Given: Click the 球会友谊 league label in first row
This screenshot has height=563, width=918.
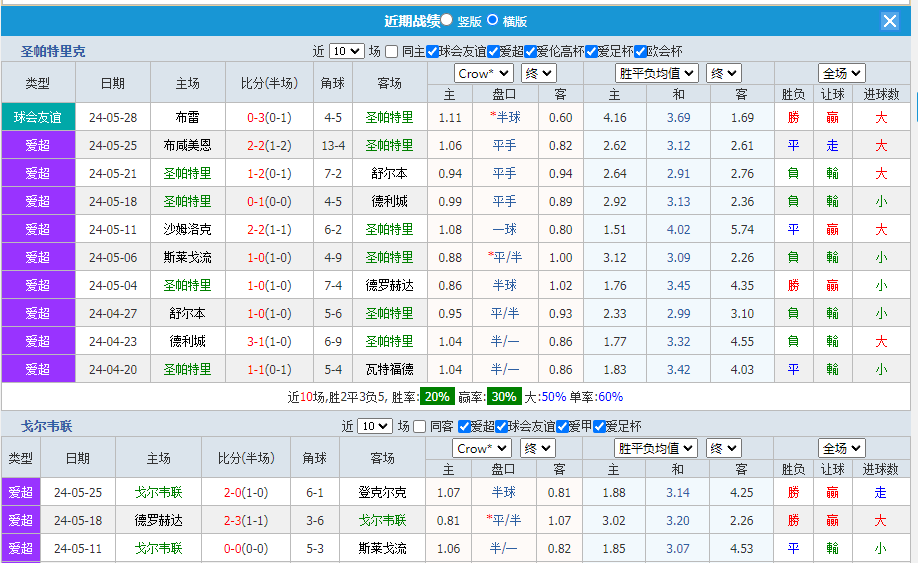Looking at the screenshot, I should pos(38,117).
